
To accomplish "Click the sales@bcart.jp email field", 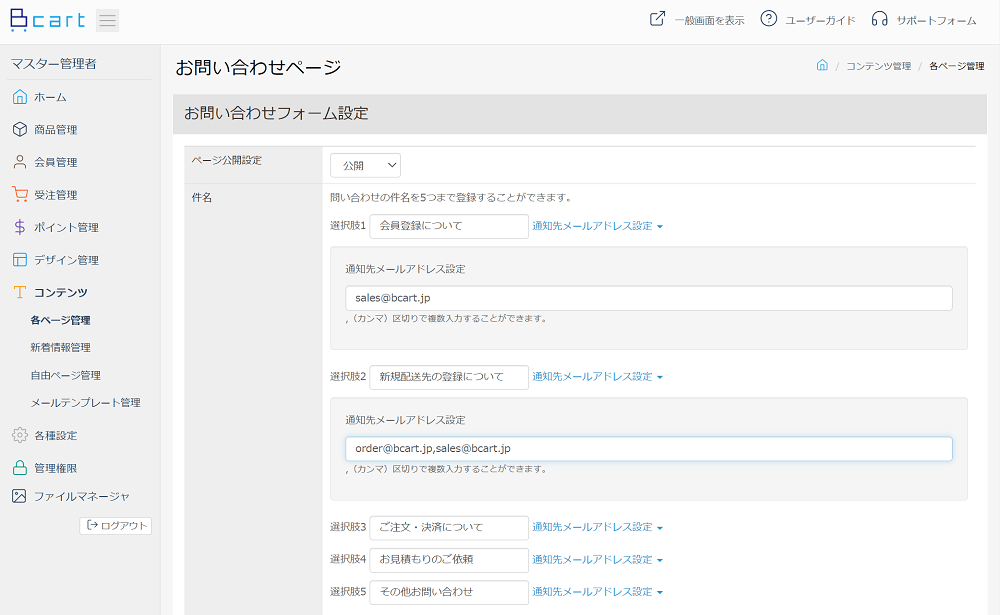I will (x=648, y=298).
